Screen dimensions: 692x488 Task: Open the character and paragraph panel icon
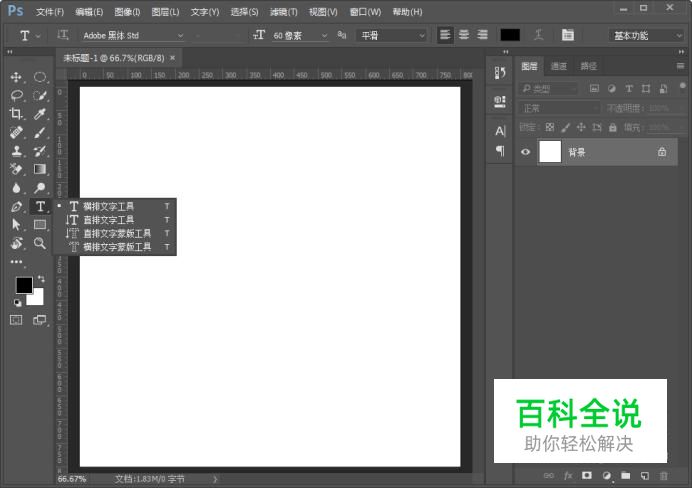pos(567,35)
